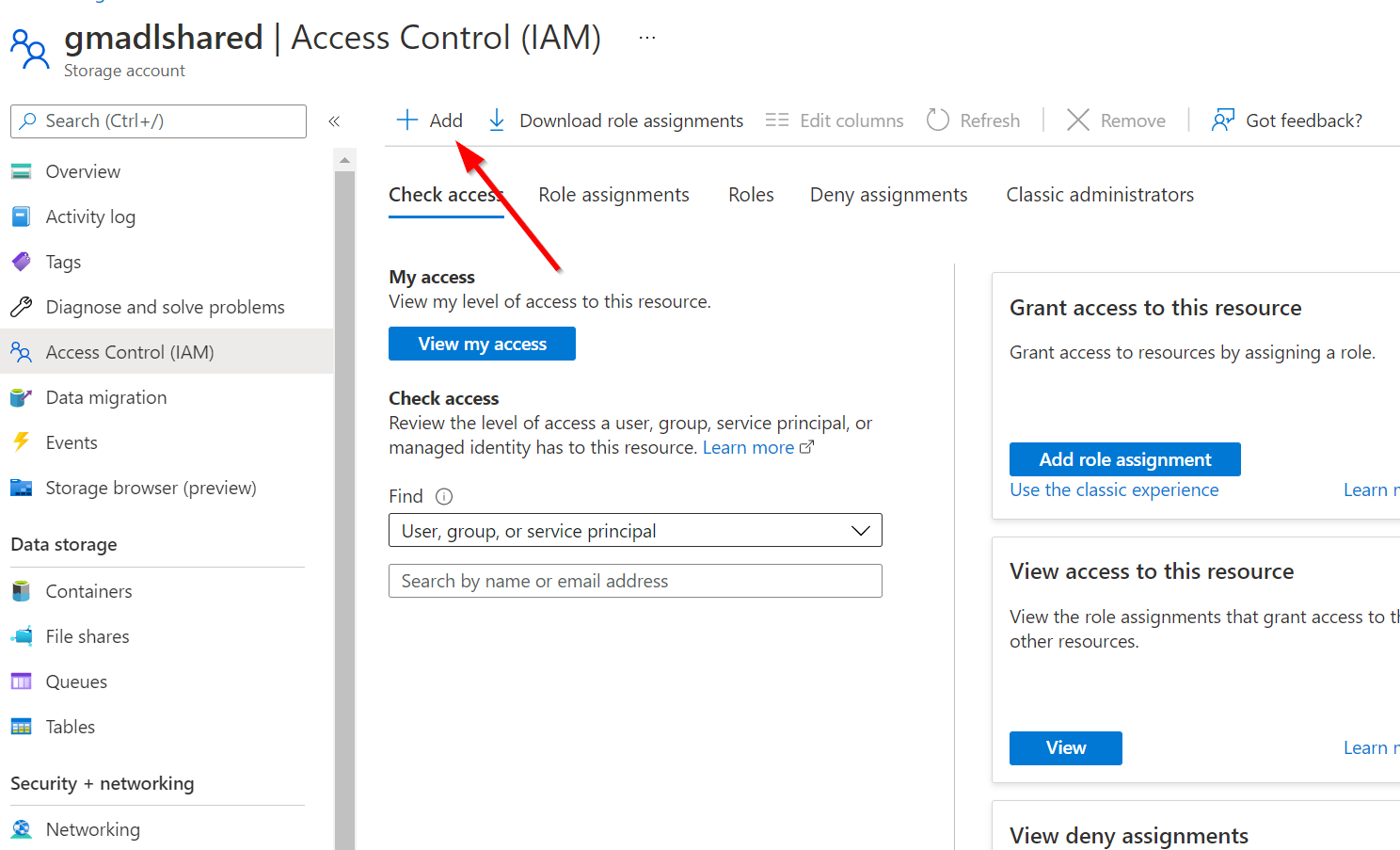Click the Add plus icon in toolbar

click(x=406, y=120)
